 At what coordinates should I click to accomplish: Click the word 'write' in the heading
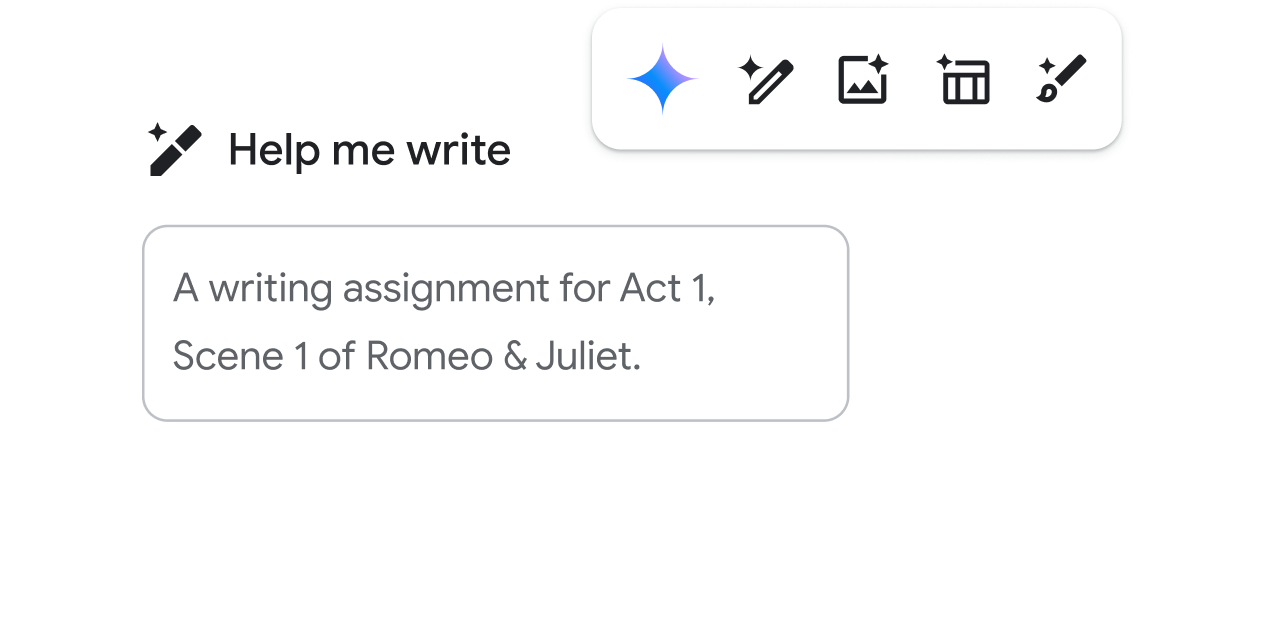pos(458,150)
